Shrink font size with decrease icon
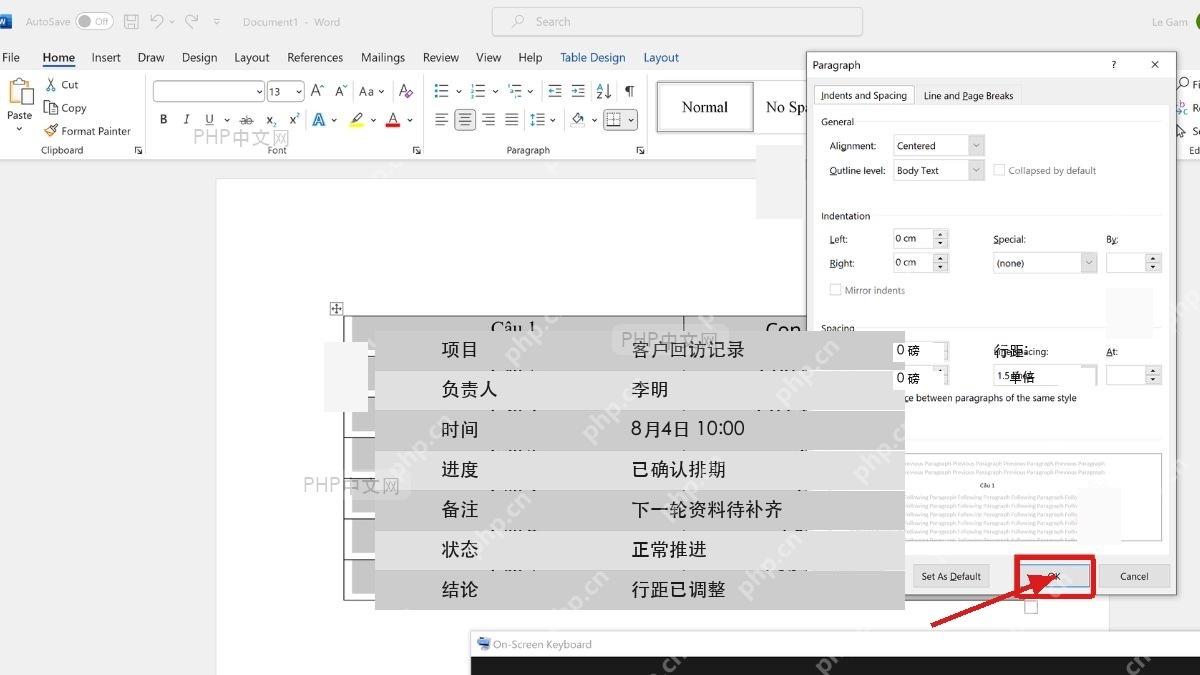1200x675 pixels. coord(340,91)
